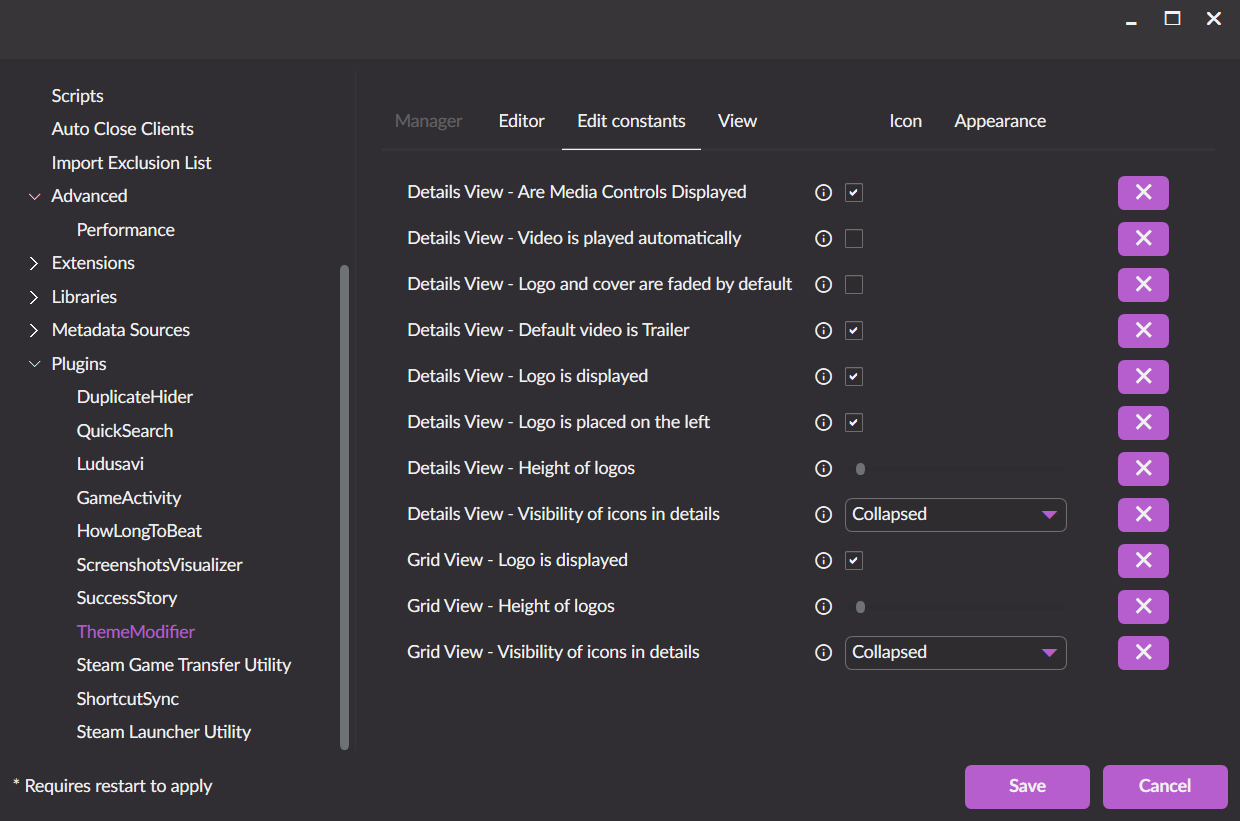This screenshot has height=821, width=1240.
Task: Save the settings
Action: [1027, 786]
